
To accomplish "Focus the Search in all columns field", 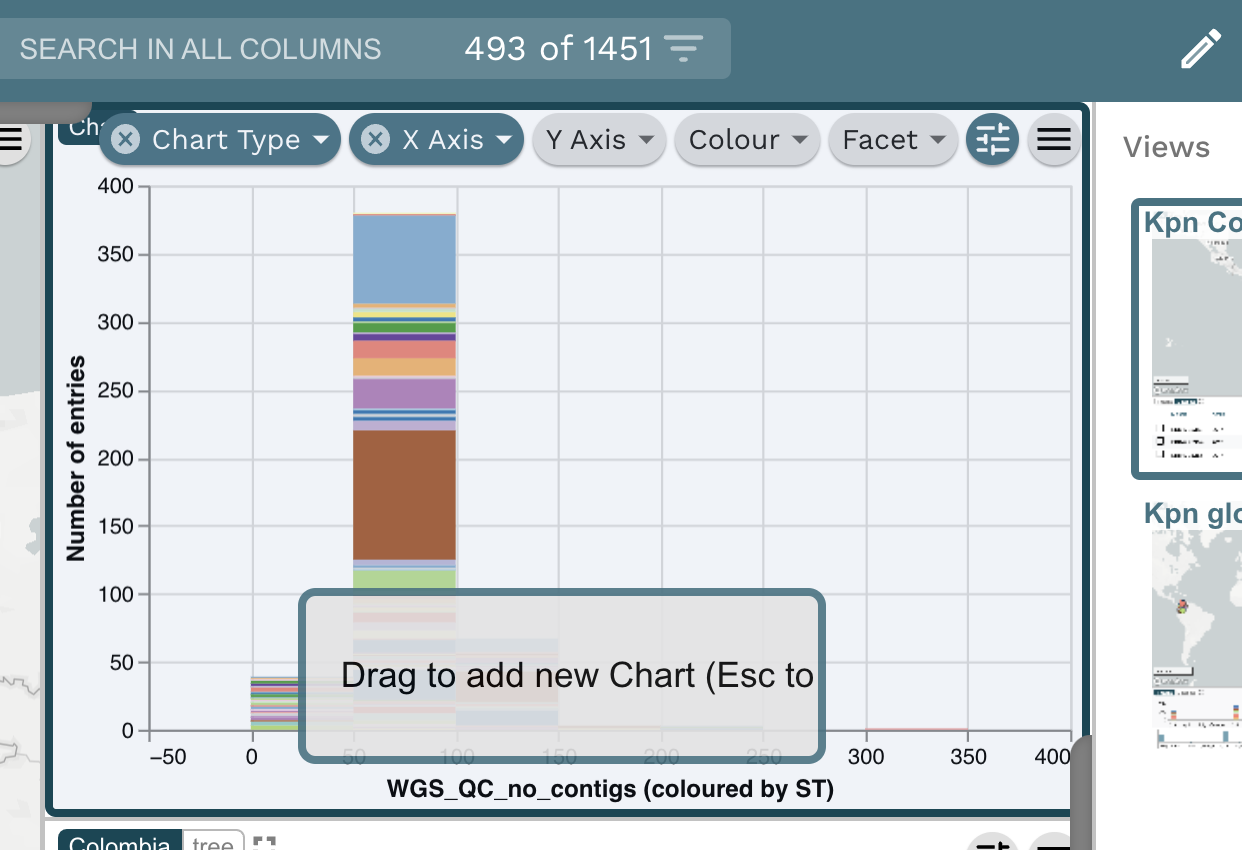I will pos(200,49).
